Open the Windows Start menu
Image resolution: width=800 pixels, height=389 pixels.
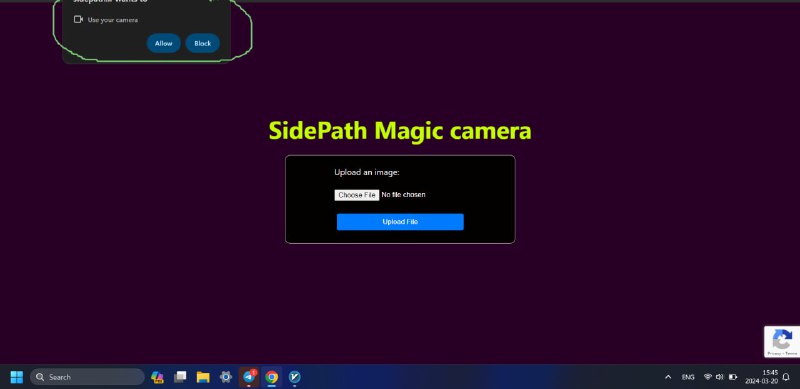pos(17,377)
